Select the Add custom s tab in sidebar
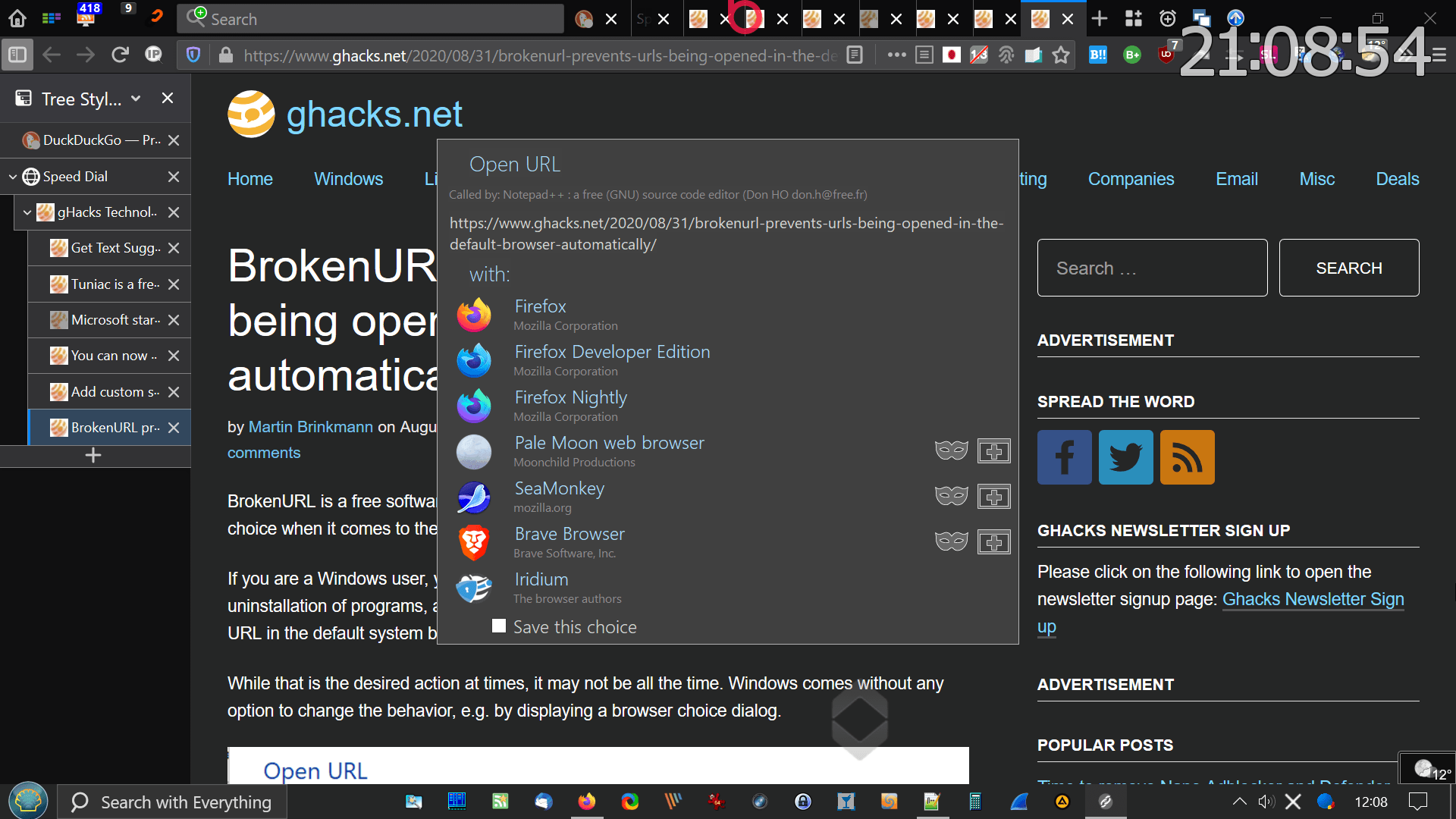The height and width of the screenshot is (819, 1456). [x=109, y=392]
